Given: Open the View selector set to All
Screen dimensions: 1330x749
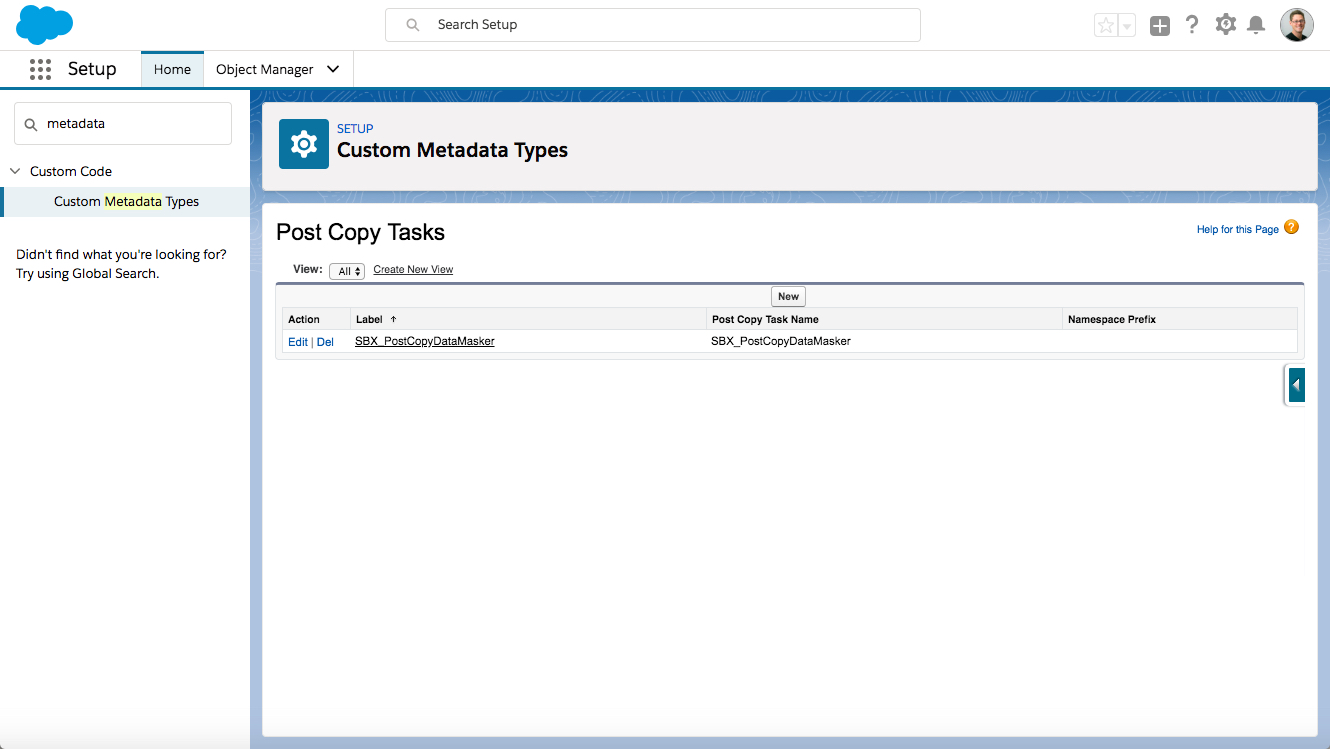Looking at the screenshot, I should click(x=347, y=271).
